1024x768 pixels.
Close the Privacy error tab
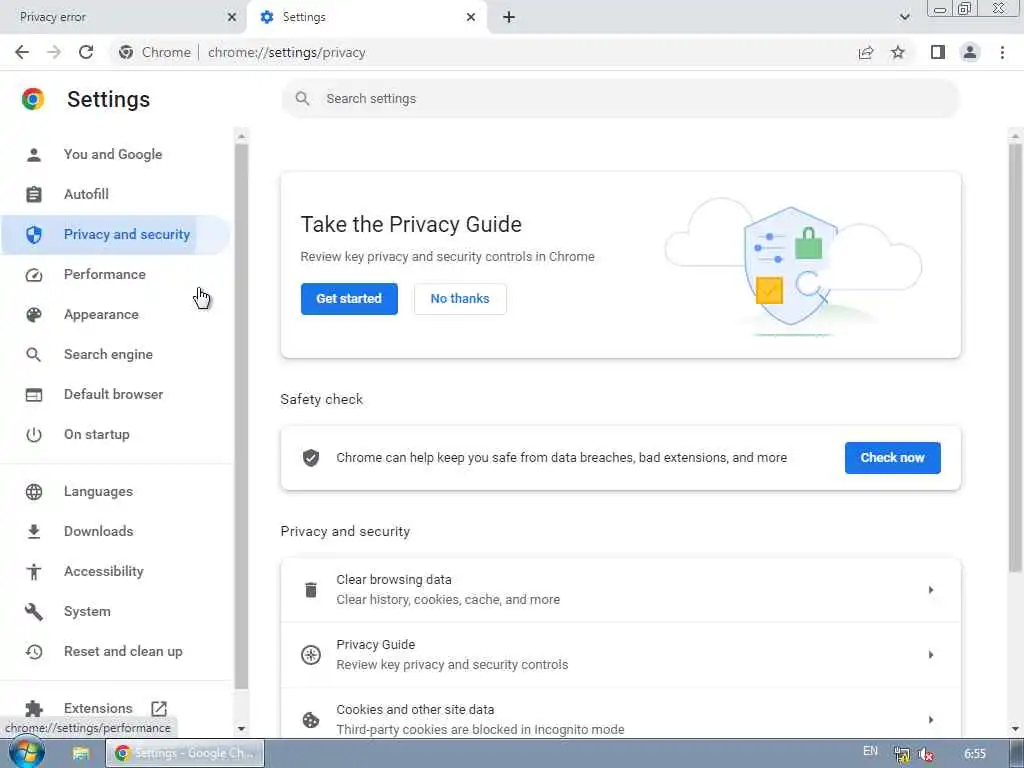(x=232, y=17)
